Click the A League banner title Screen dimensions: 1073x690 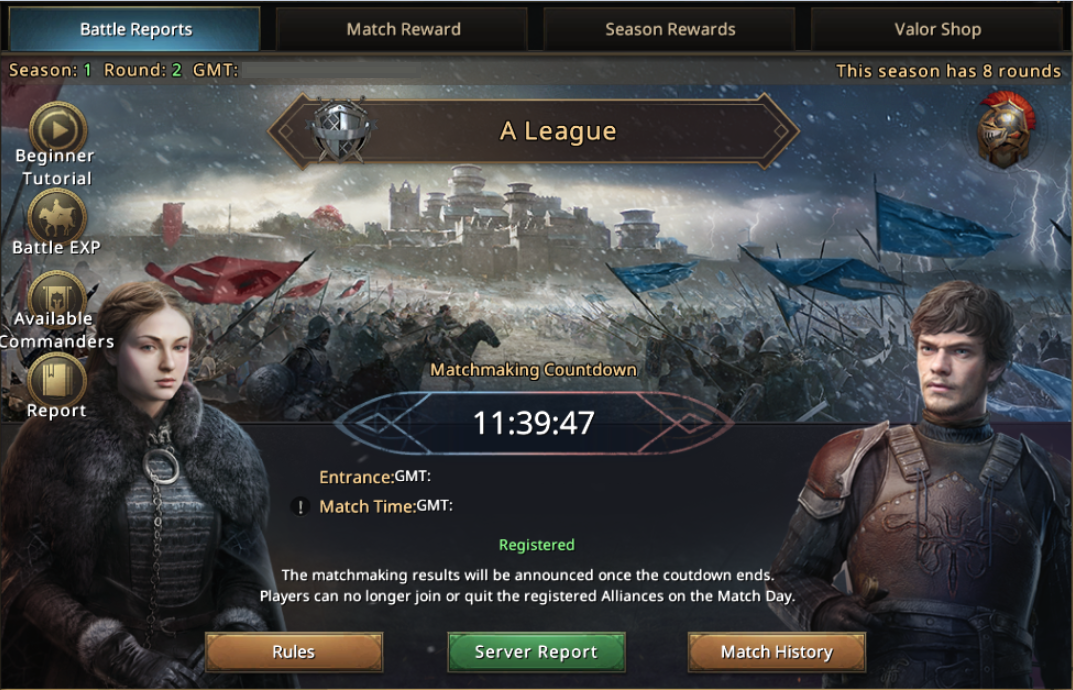(558, 131)
